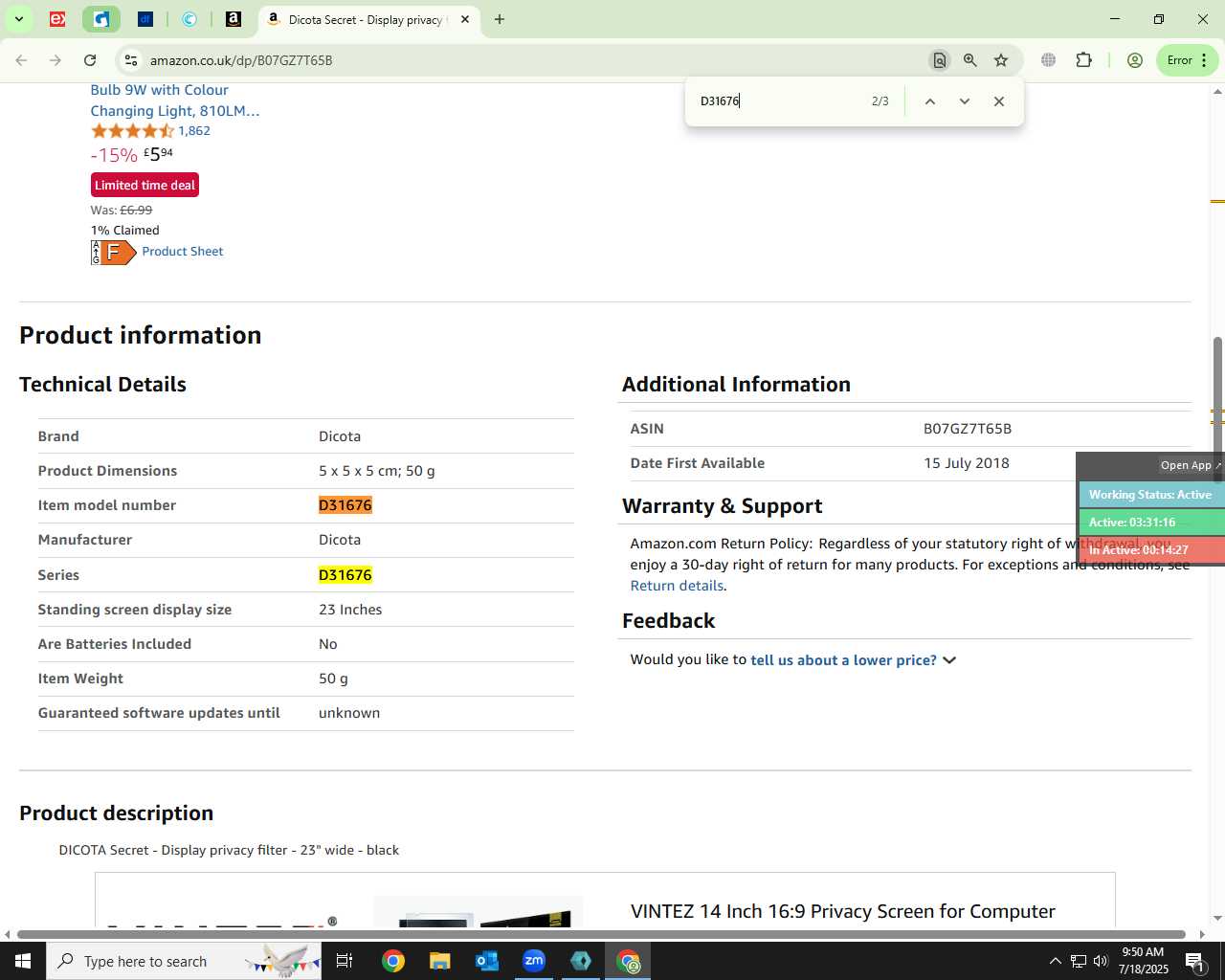Open File Explorer from the taskbar

[x=439, y=961]
